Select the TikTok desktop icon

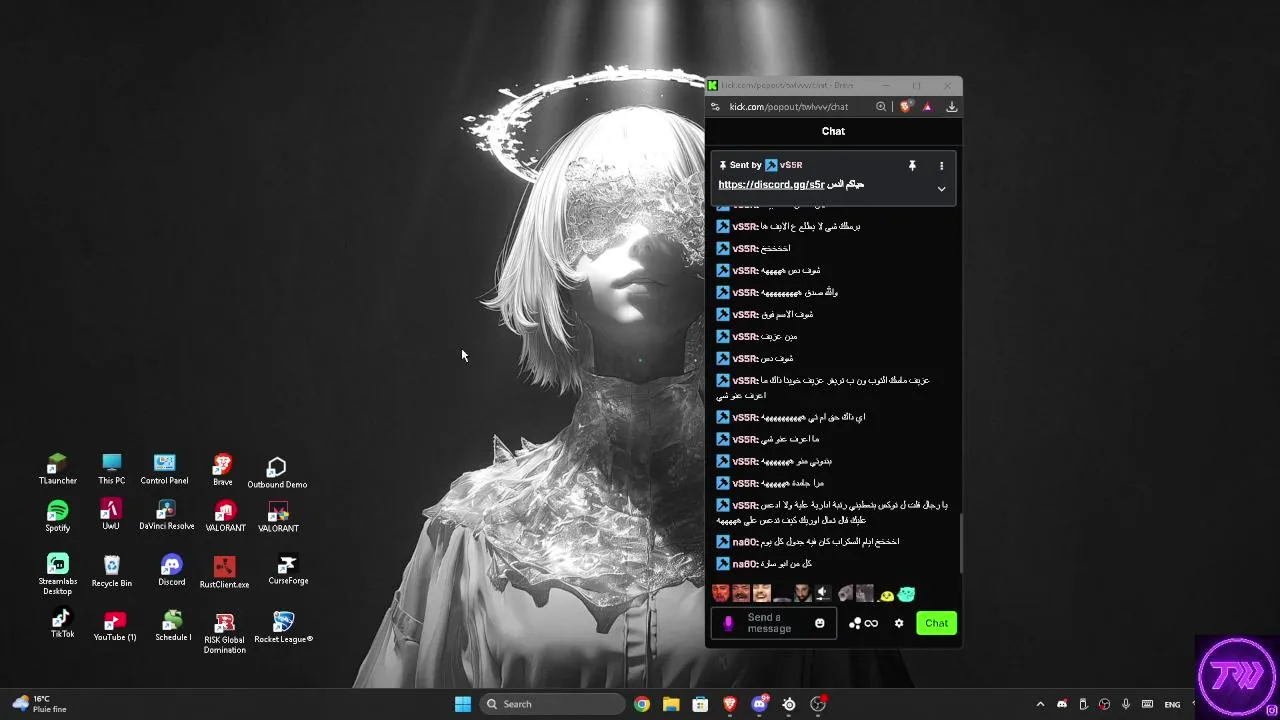pos(62,623)
